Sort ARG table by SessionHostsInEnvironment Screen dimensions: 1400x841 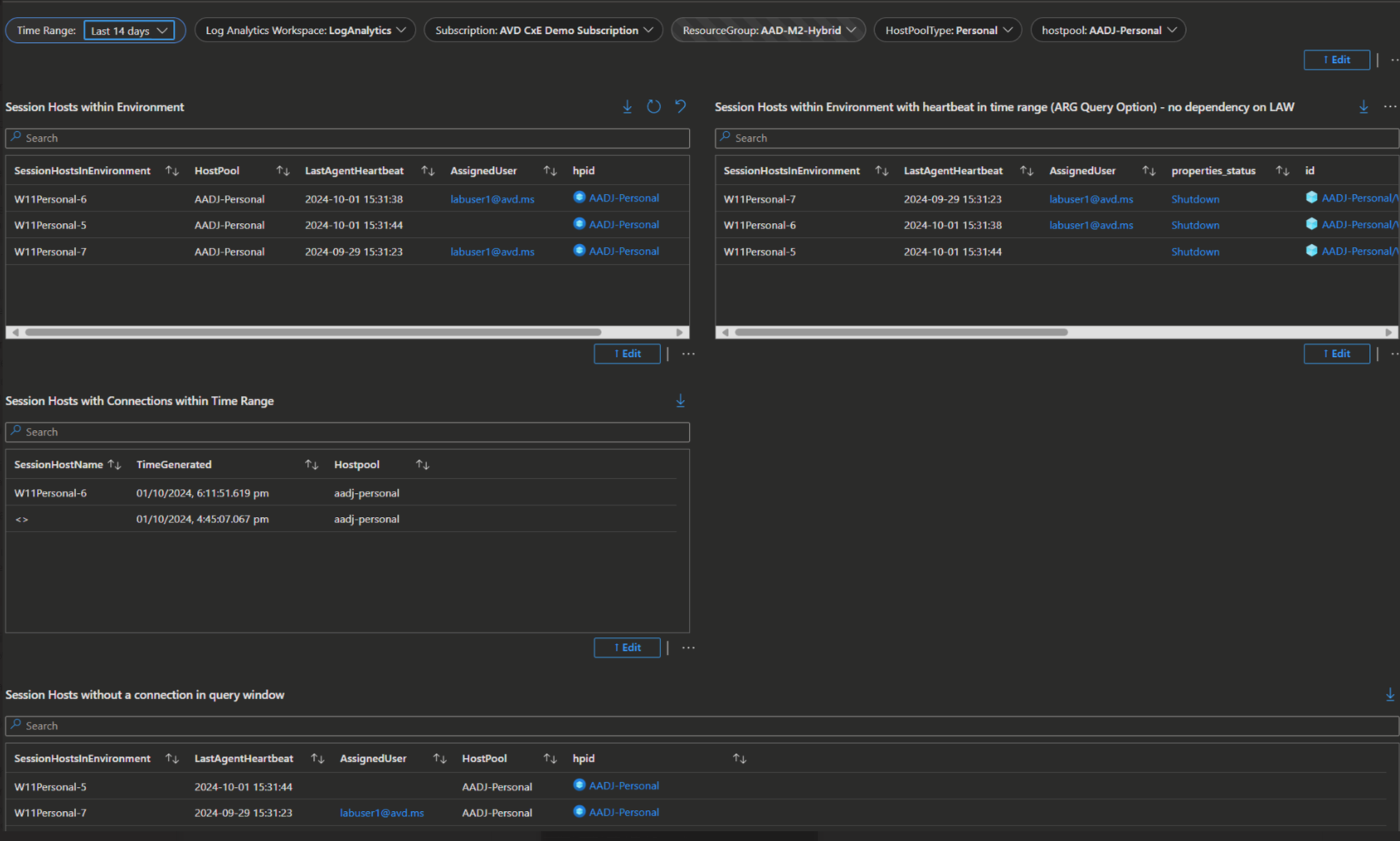(881, 171)
